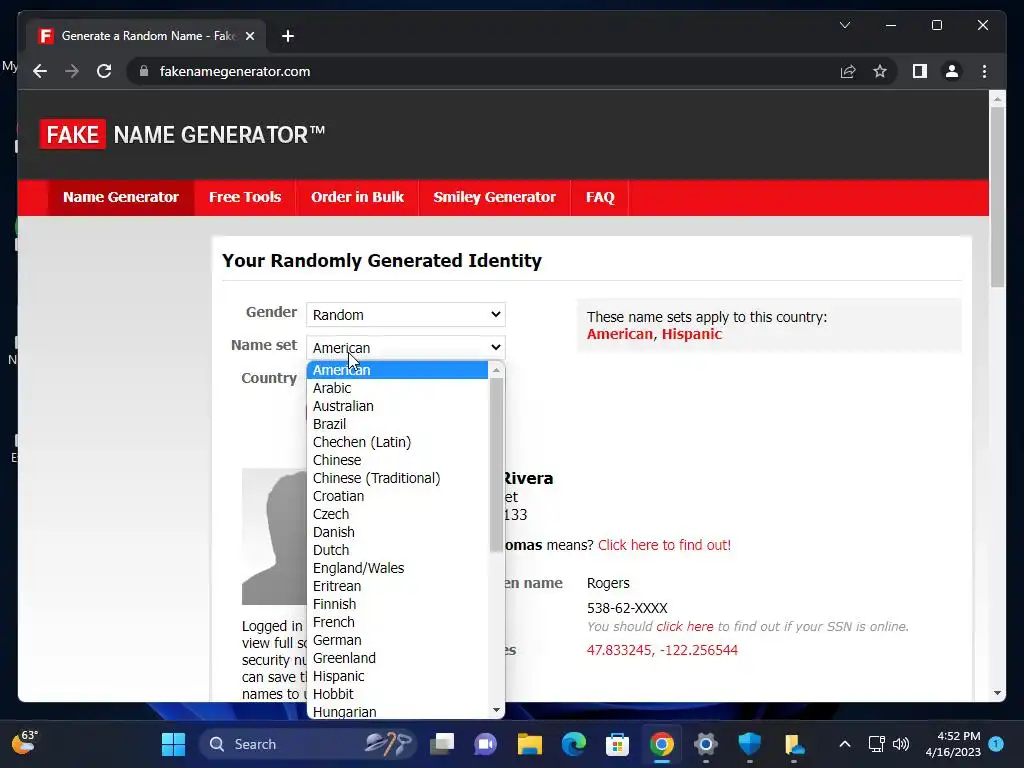The height and width of the screenshot is (768, 1024).
Task: Open Task View in the taskbar
Action: coord(442,744)
